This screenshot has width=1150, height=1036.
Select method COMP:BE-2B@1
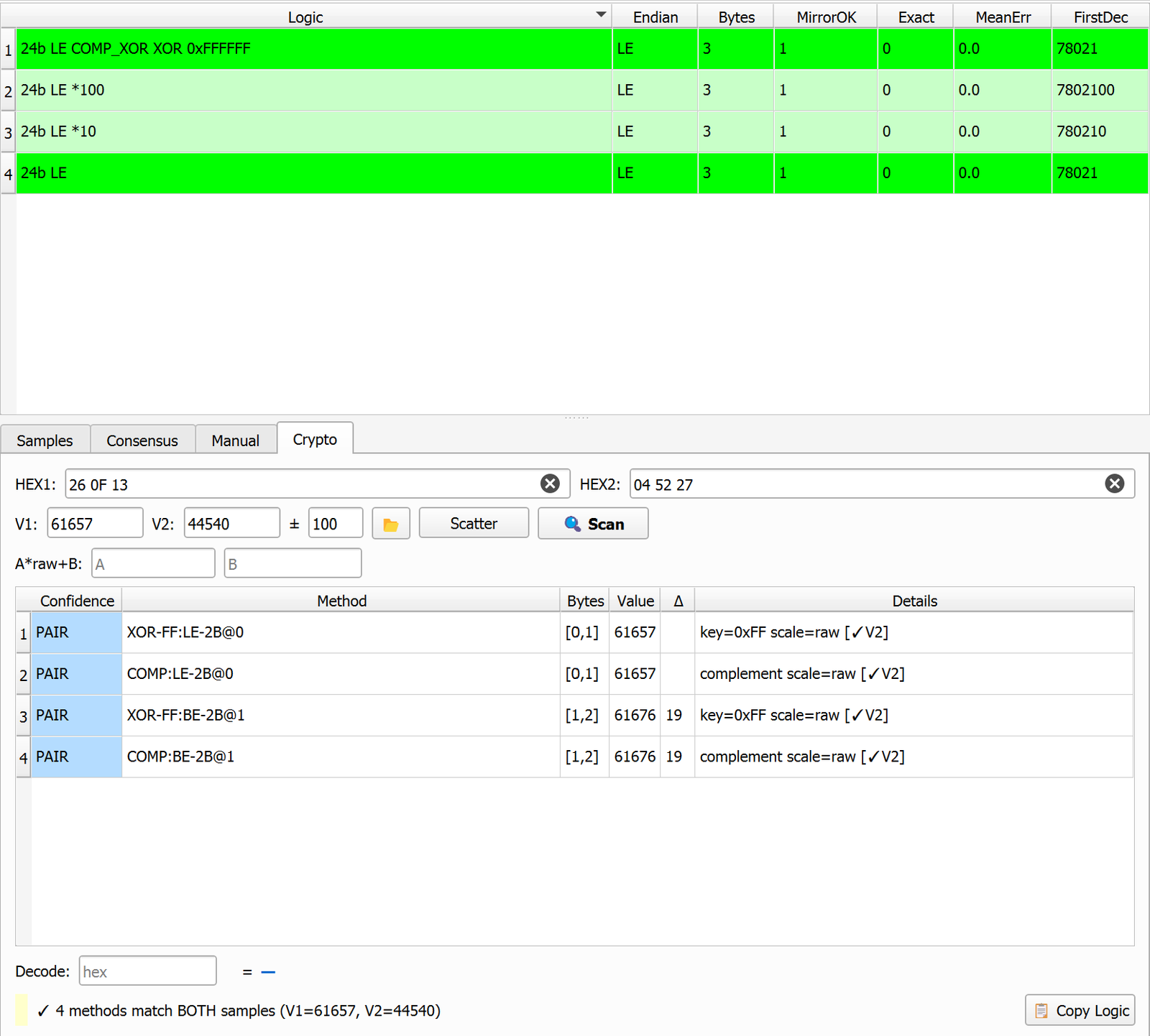click(x=341, y=757)
